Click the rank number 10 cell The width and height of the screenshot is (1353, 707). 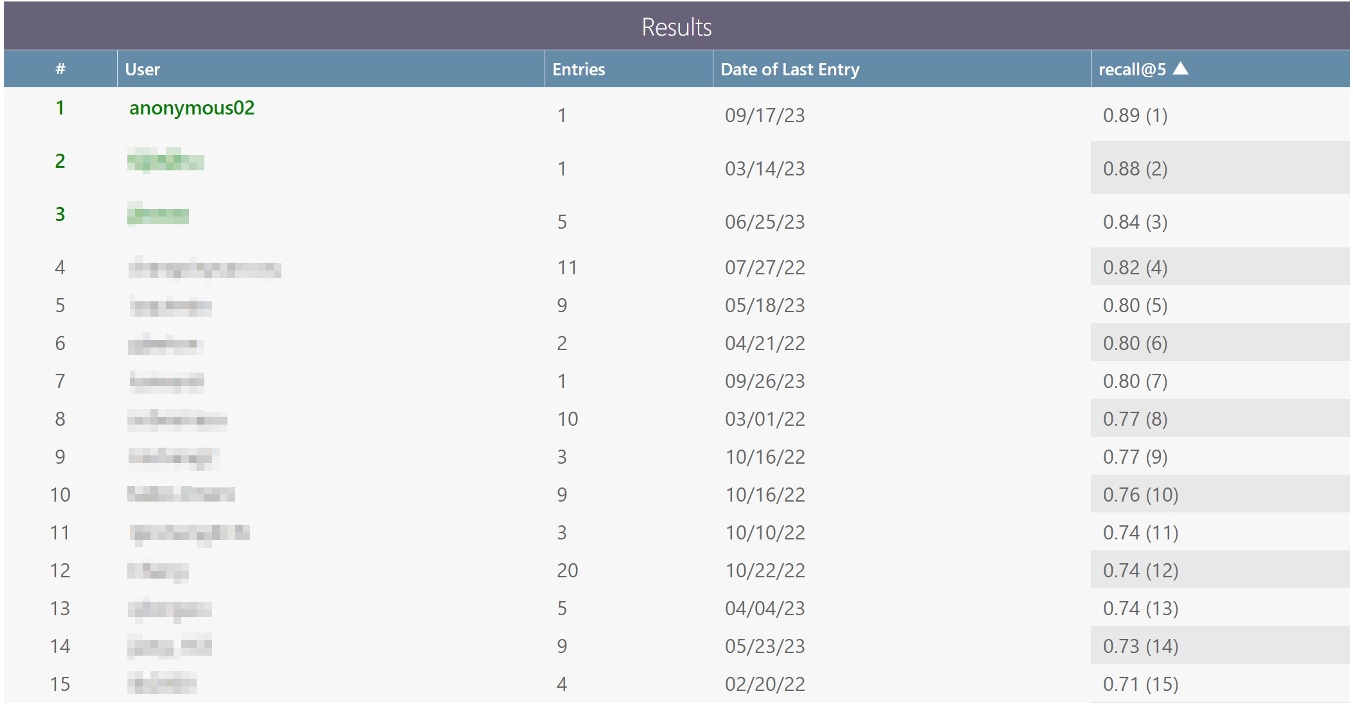60,494
